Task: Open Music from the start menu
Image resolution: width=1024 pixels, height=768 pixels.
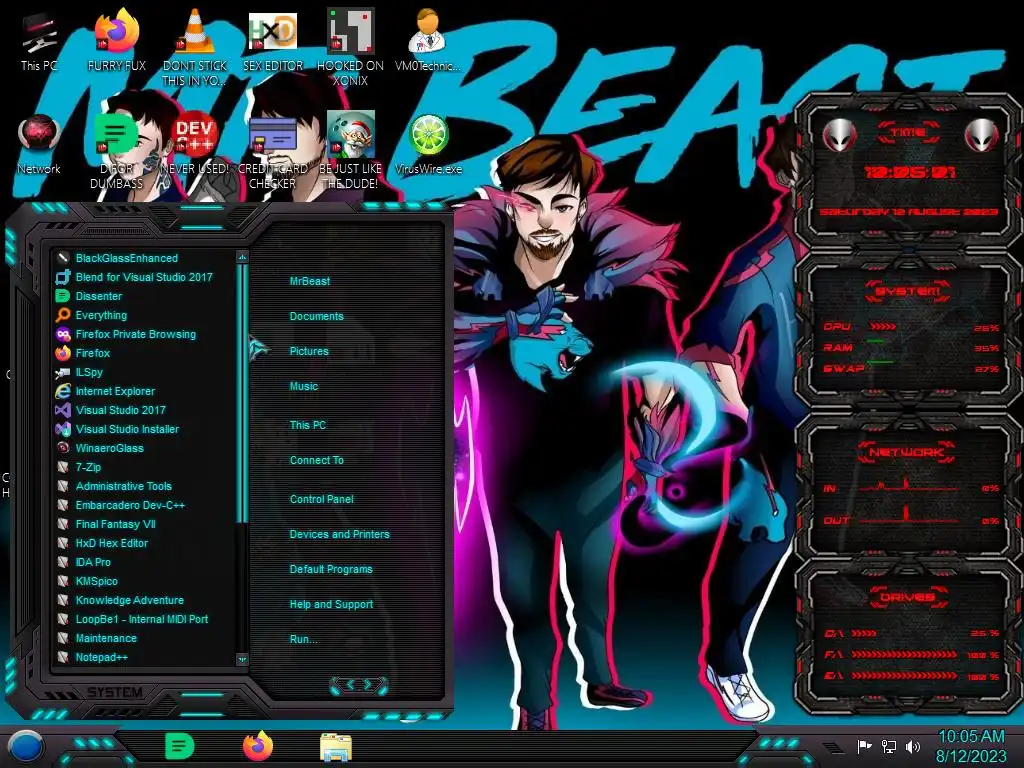Action: [304, 386]
